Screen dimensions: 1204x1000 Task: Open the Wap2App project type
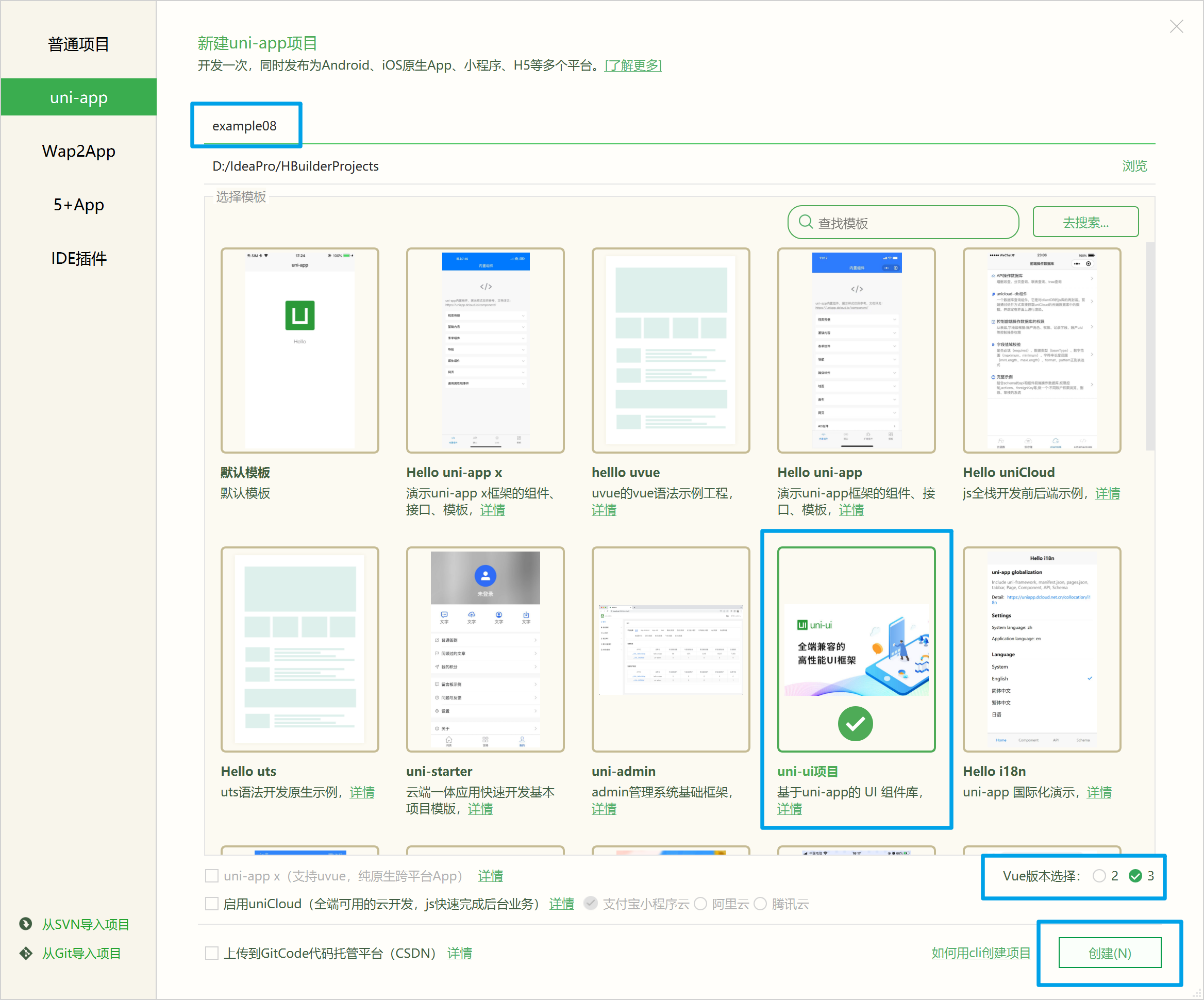78,151
